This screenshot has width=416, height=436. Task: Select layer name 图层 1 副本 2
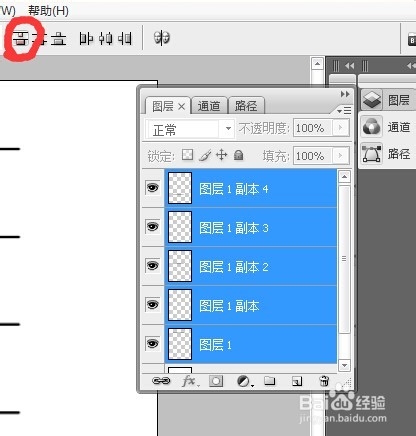point(234,267)
